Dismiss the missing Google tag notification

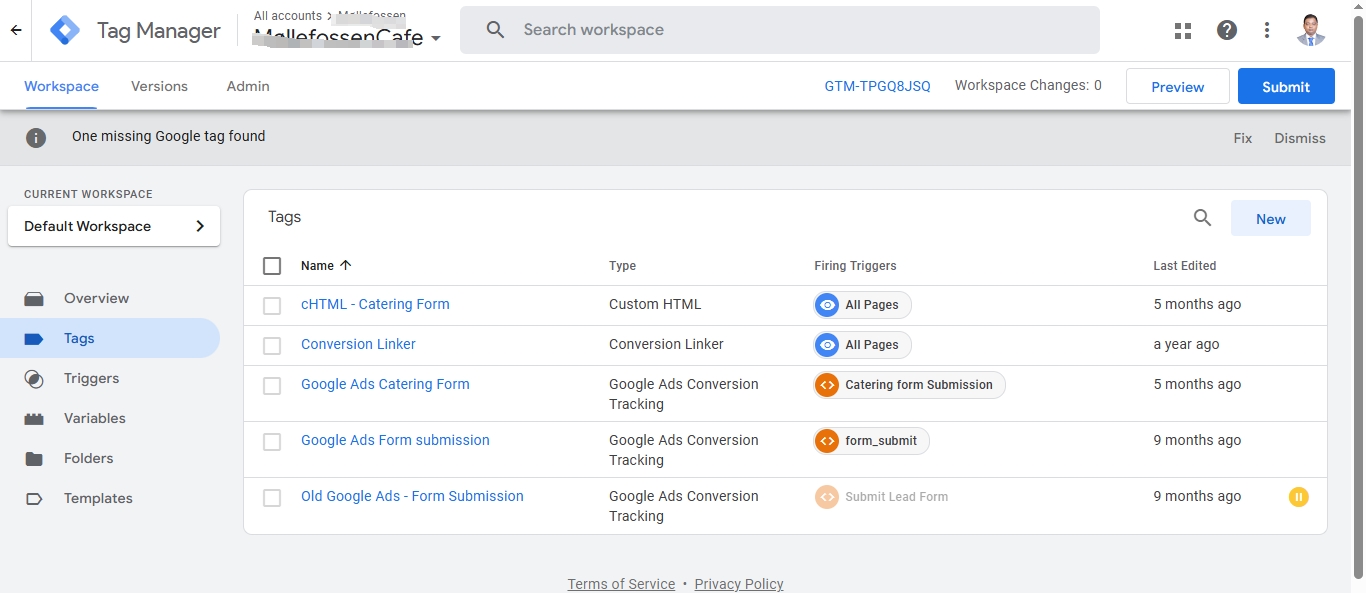coord(1299,138)
